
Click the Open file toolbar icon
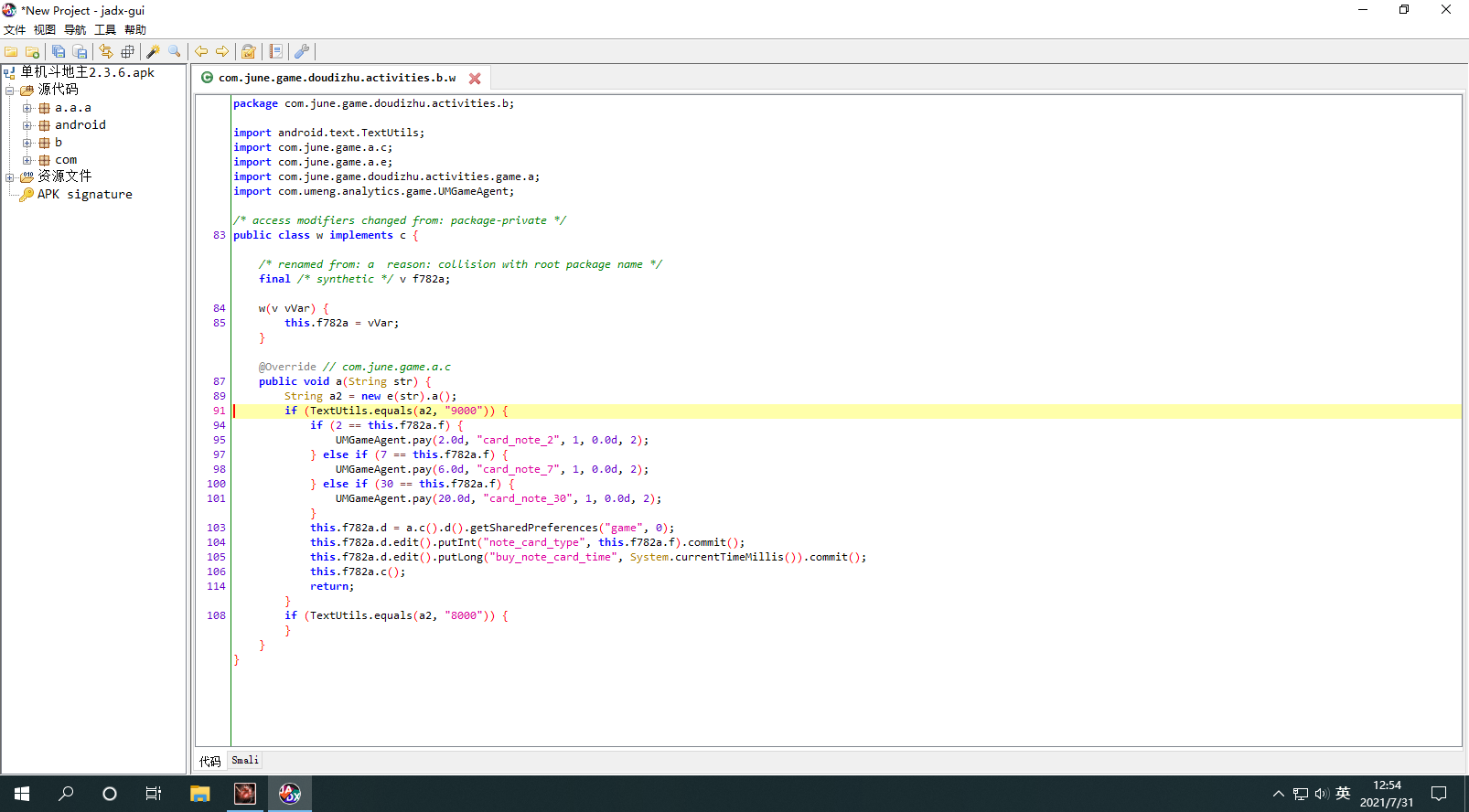pyautogui.click(x=11, y=51)
